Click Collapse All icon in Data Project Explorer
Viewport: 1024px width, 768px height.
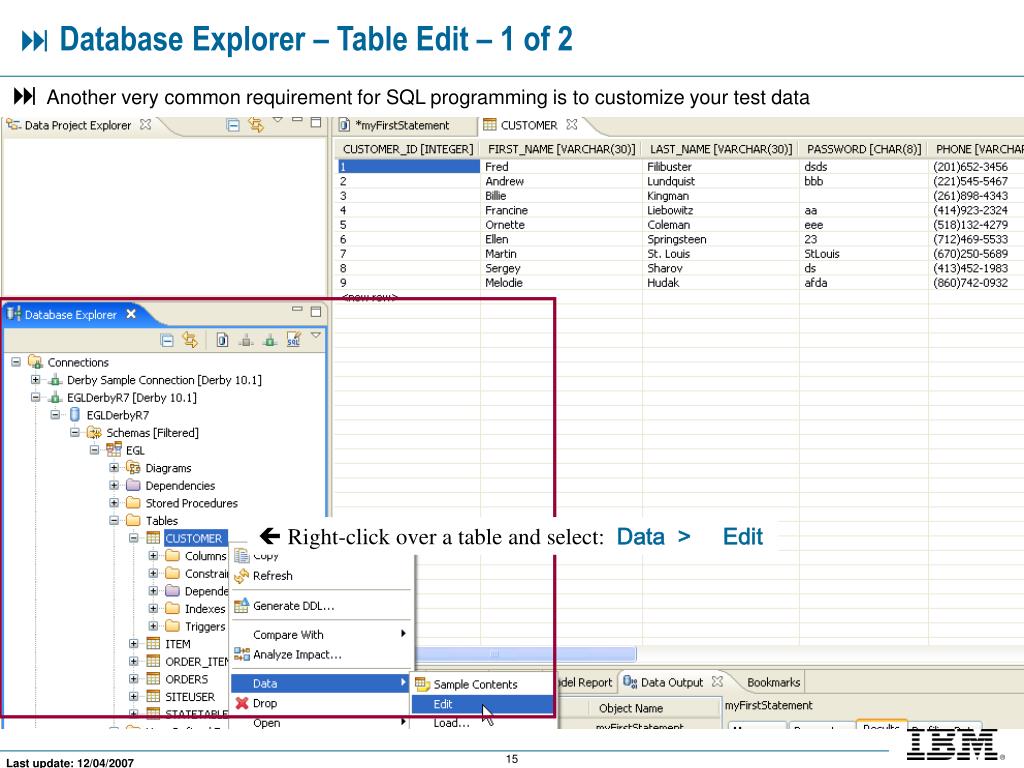(232, 125)
